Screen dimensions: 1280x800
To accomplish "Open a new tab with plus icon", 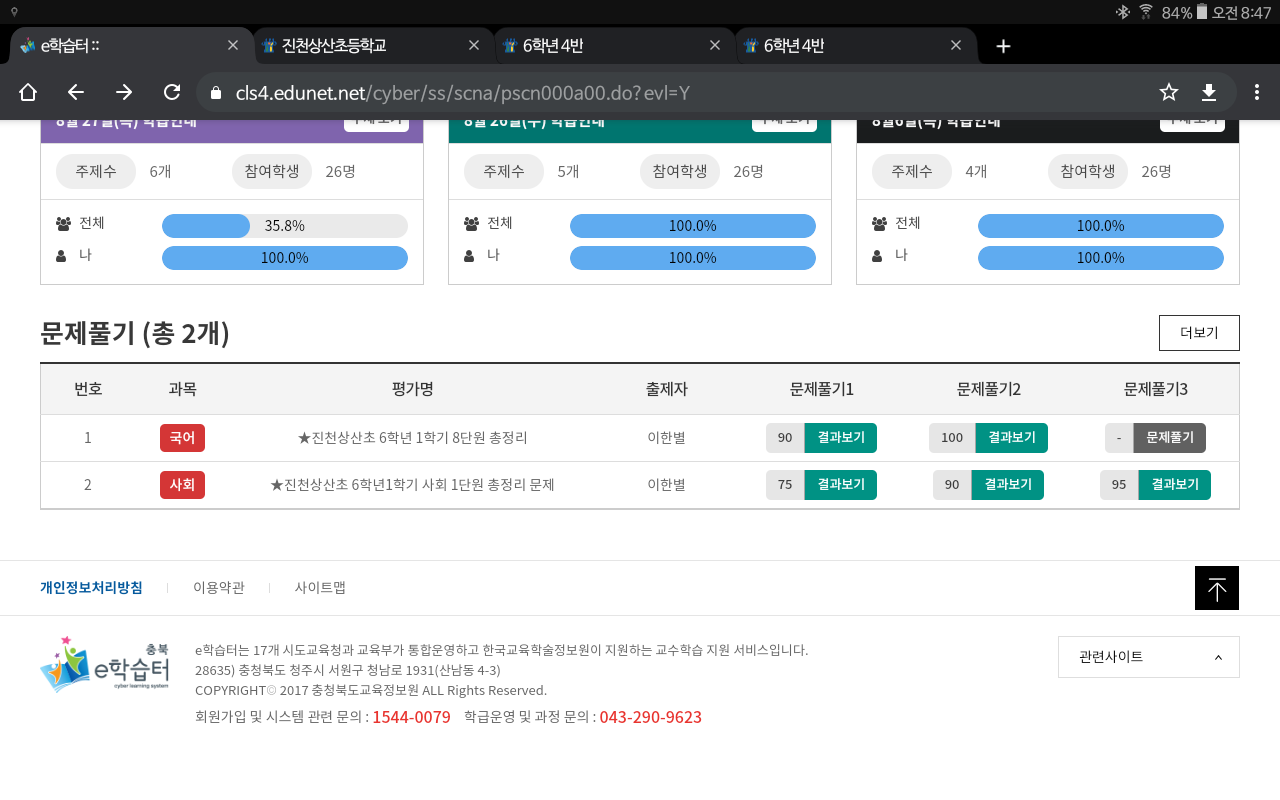I will 1003,46.
